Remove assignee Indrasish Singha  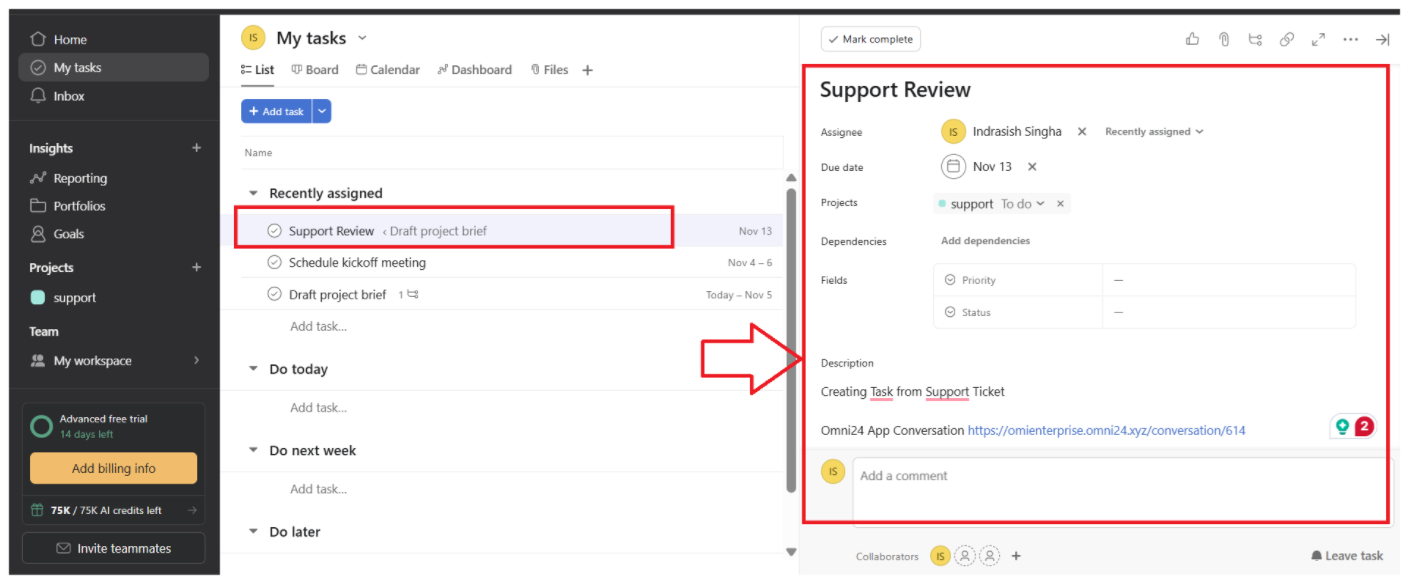(1082, 132)
